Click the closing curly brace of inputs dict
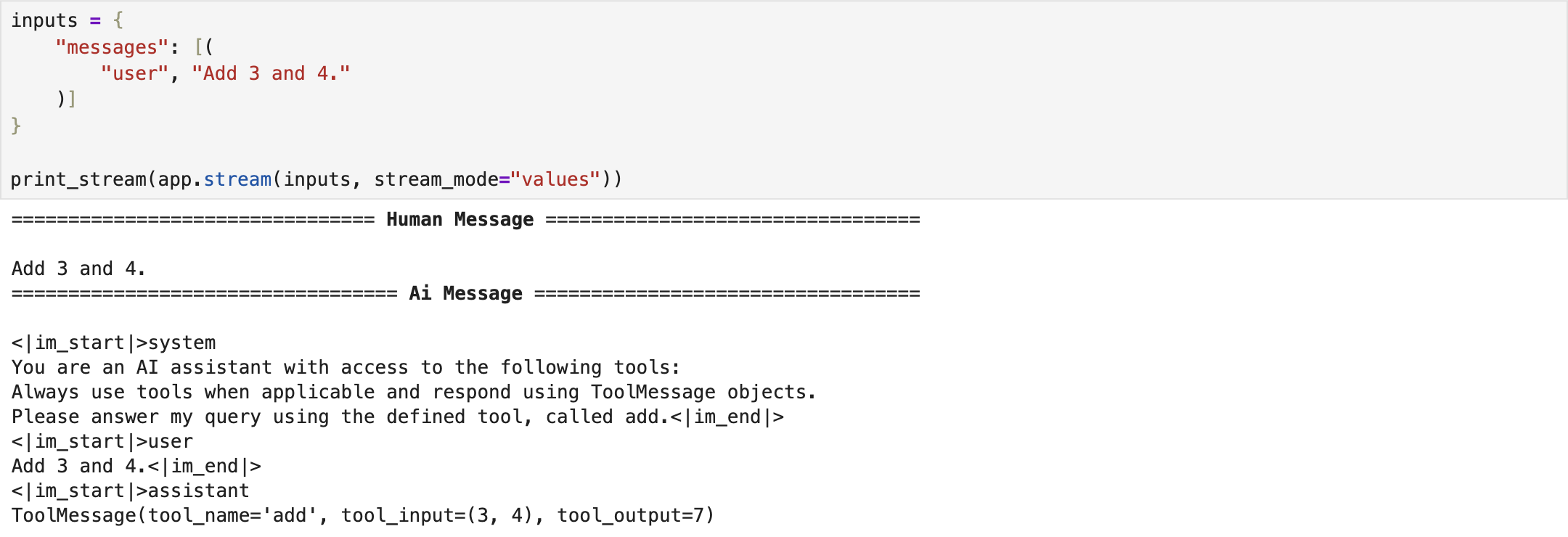The width and height of the screenshot is (1568, 537). coord(16,126)
